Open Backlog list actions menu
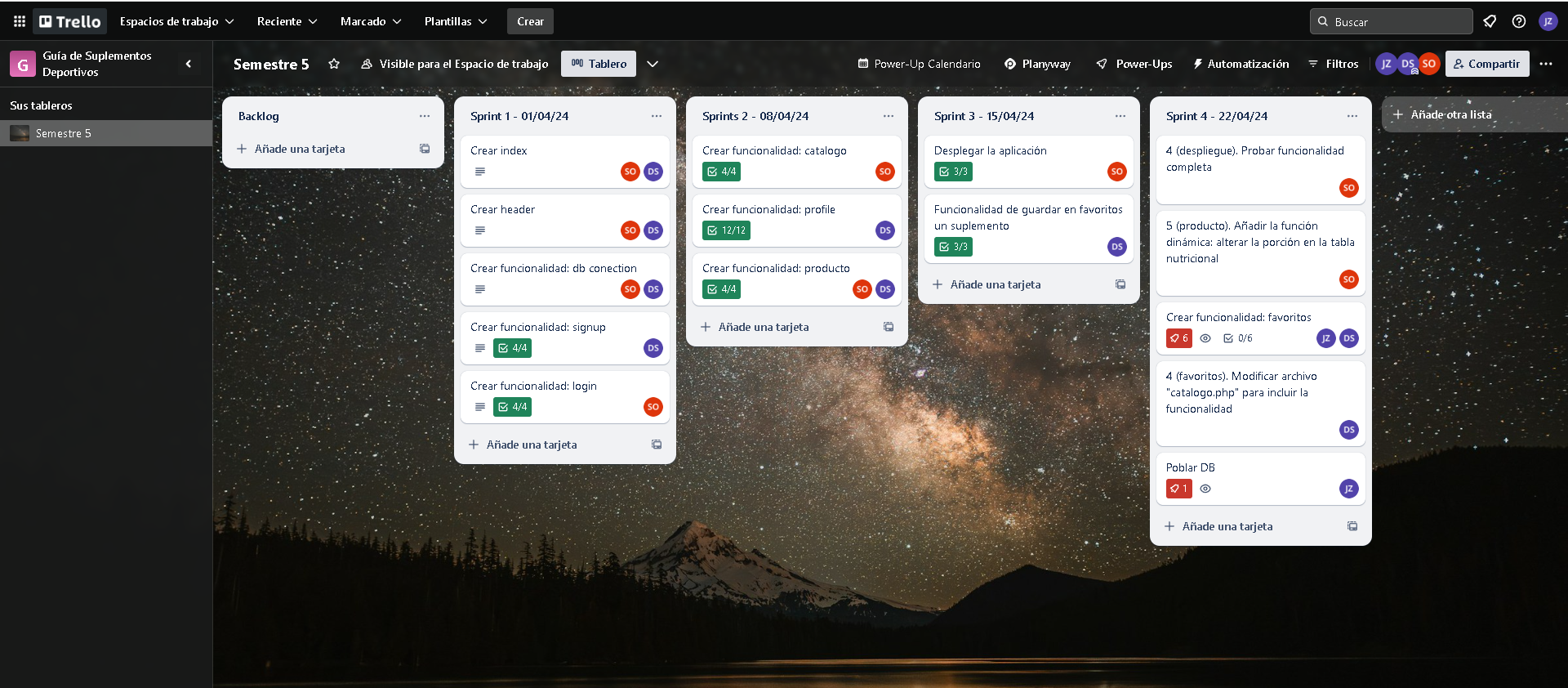Screen dimensions: 1568x688 pyautogui.click(x=425, y=116)
